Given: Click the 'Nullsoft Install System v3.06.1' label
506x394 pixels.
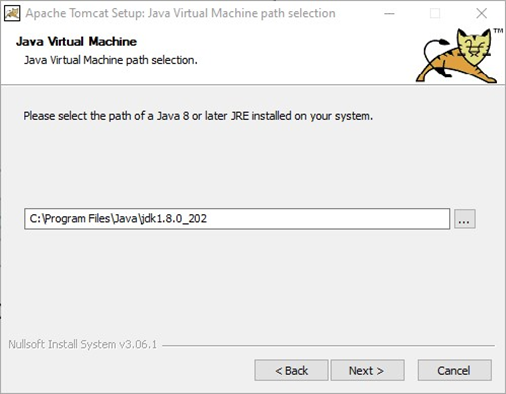Looking at the screenshot, I should point(82,344).
